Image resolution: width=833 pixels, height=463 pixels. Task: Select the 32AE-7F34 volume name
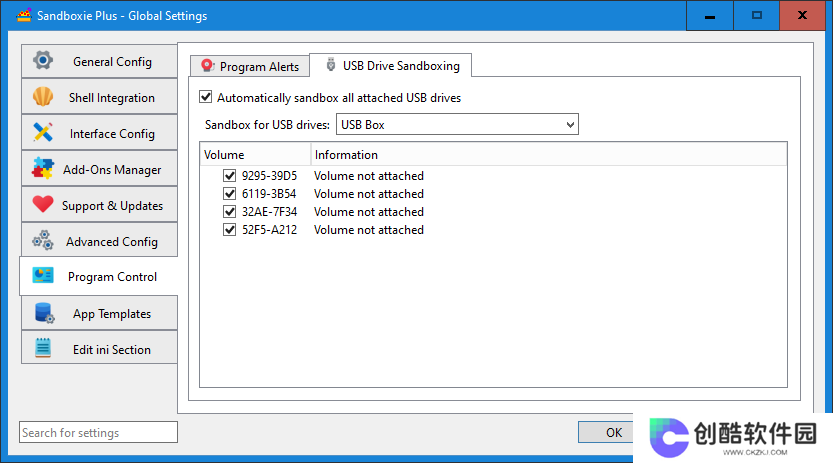point(269,212)
